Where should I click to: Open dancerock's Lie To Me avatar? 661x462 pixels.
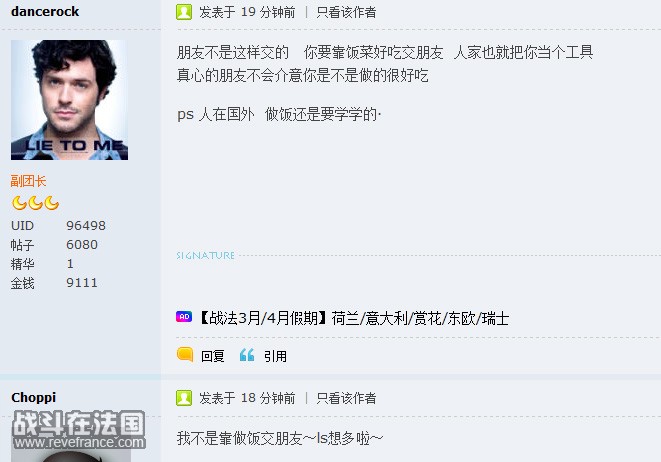tap(70, 100)
